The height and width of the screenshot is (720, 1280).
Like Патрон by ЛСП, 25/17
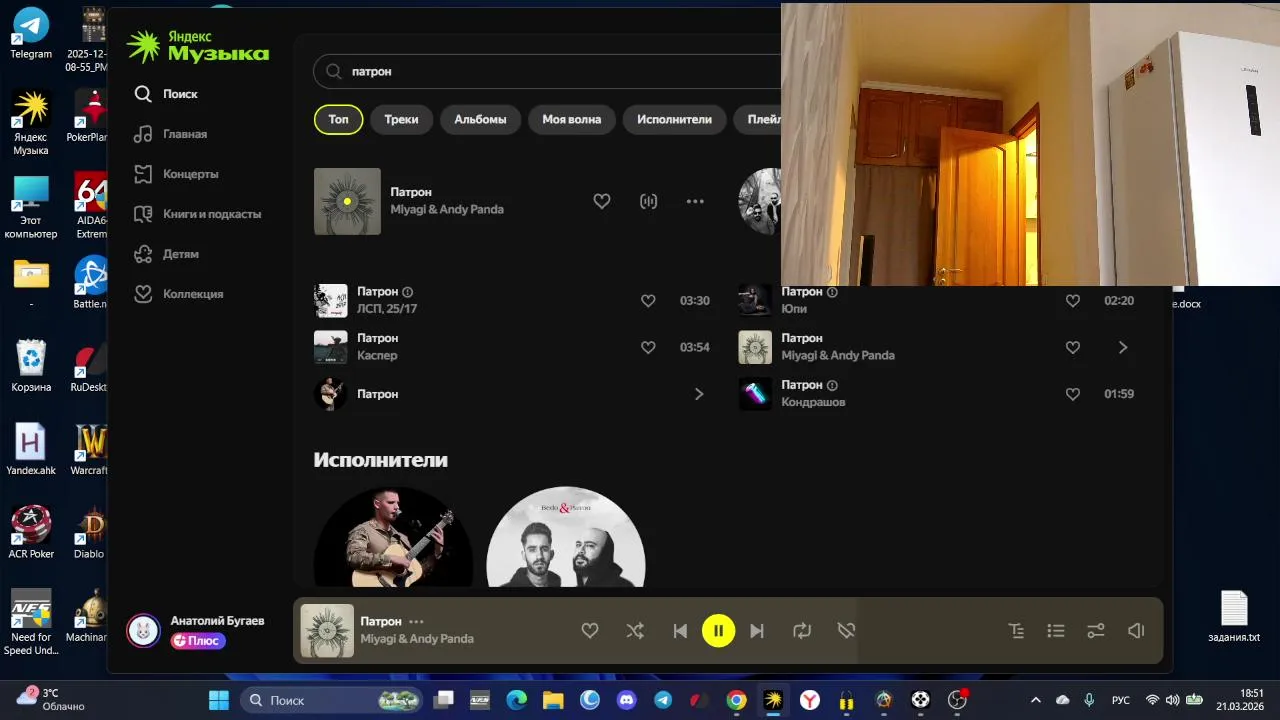648,301
